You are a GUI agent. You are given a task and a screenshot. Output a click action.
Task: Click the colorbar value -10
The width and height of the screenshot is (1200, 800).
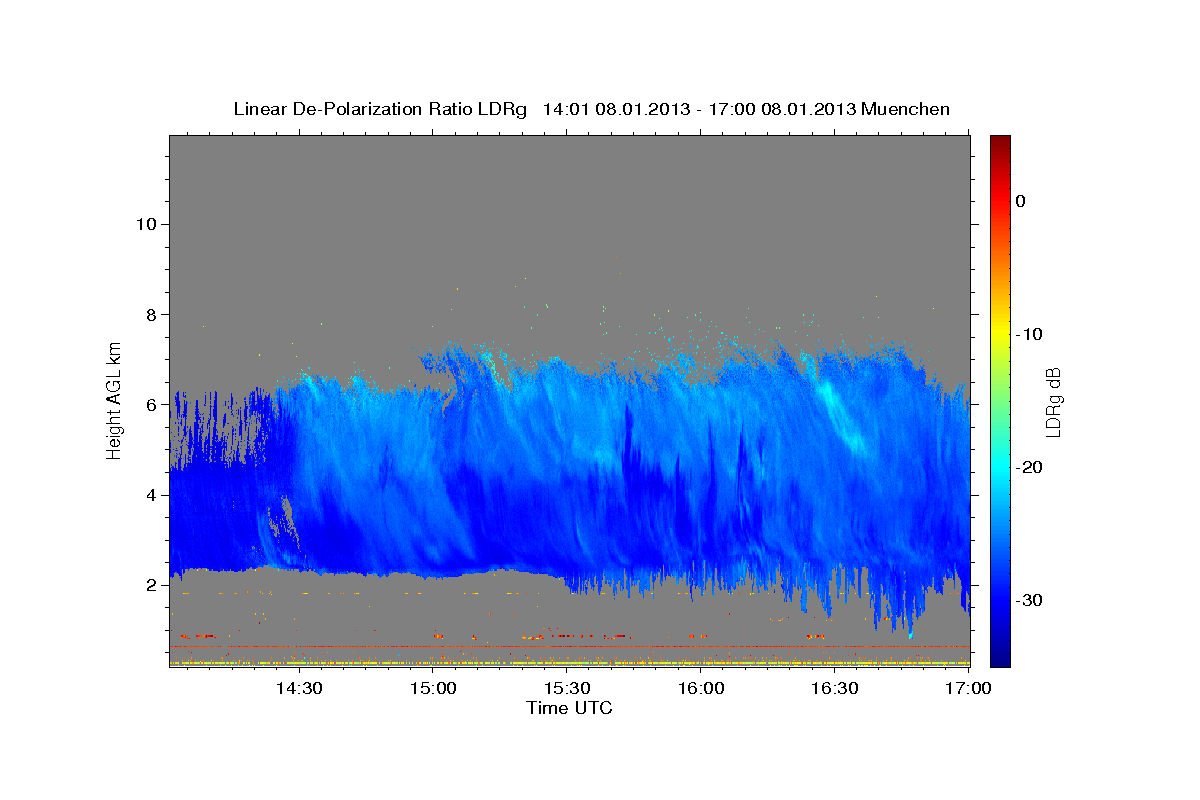[1027, 334]
